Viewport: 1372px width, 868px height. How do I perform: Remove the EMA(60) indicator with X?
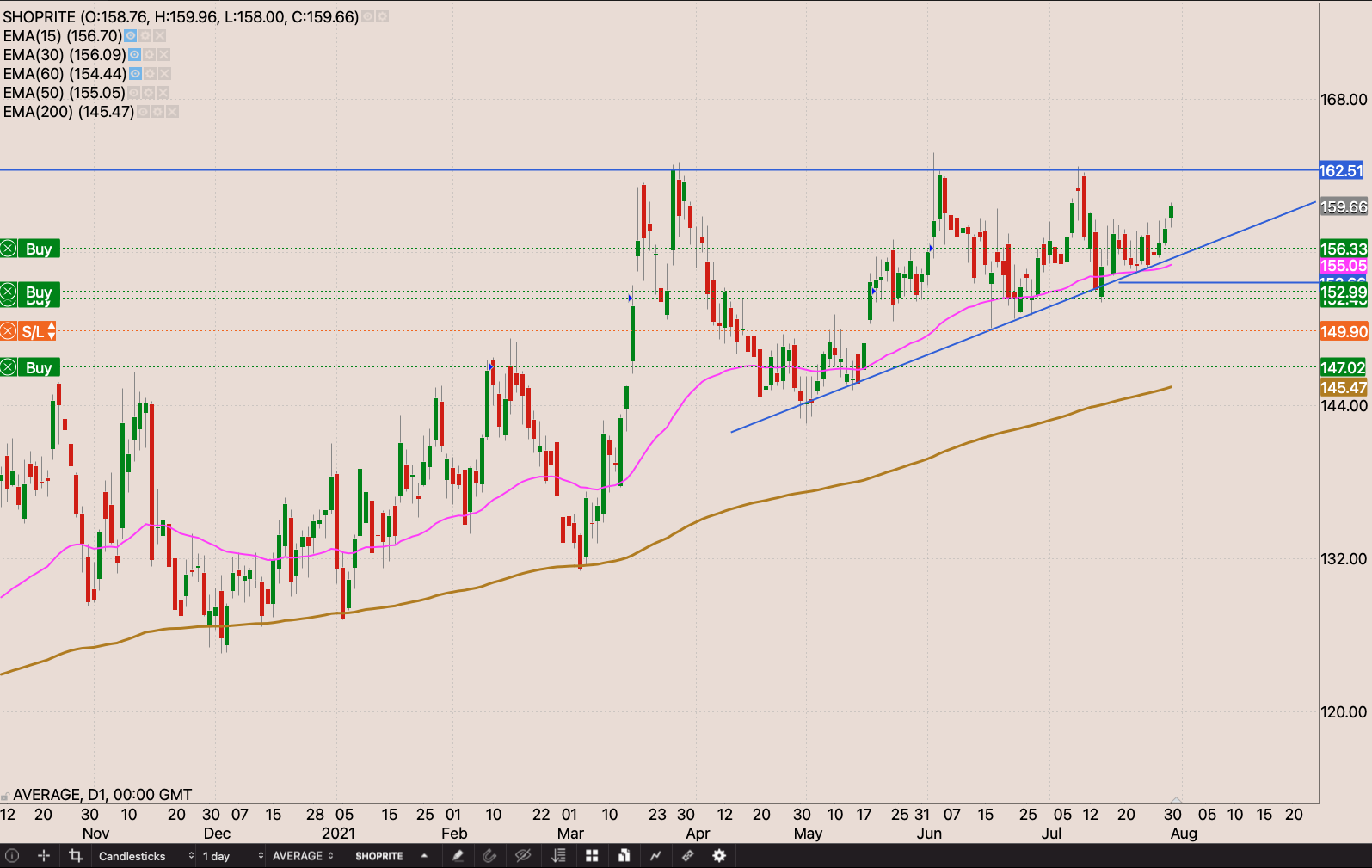pyautogui.click(x=164, y=74)
